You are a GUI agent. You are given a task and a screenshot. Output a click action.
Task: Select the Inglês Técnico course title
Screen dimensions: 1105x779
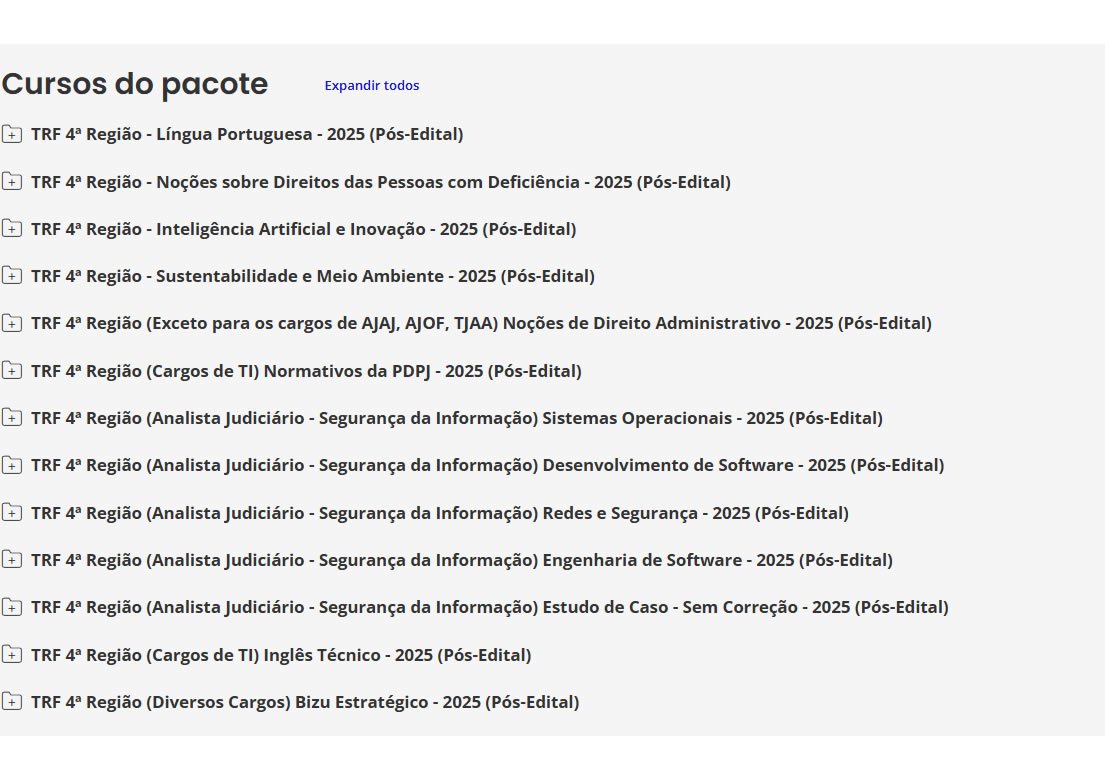pyautogui.click(x=281, y=655)
